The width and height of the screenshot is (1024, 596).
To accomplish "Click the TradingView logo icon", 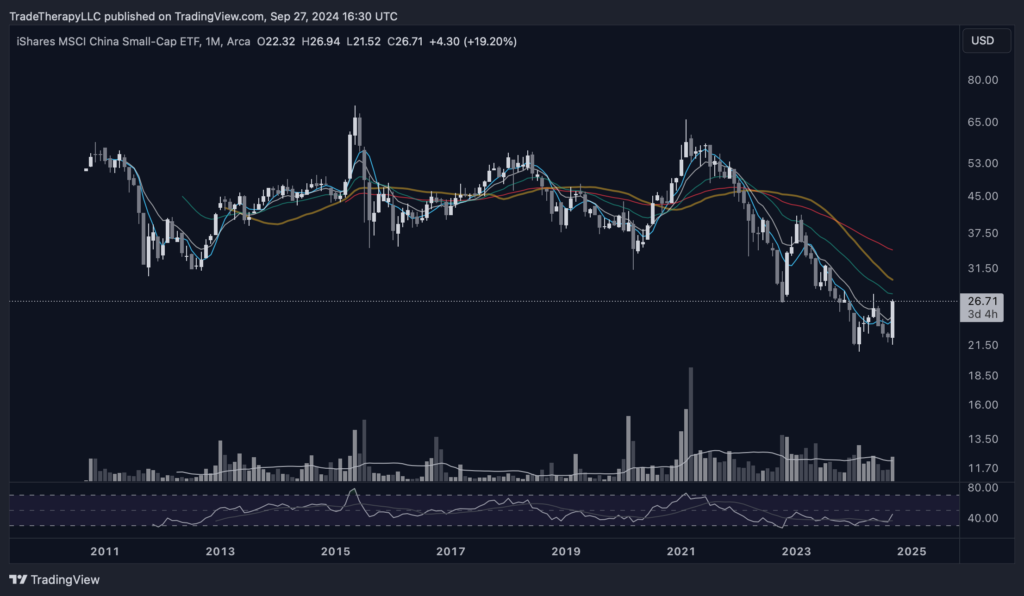I will click(18, 579).
